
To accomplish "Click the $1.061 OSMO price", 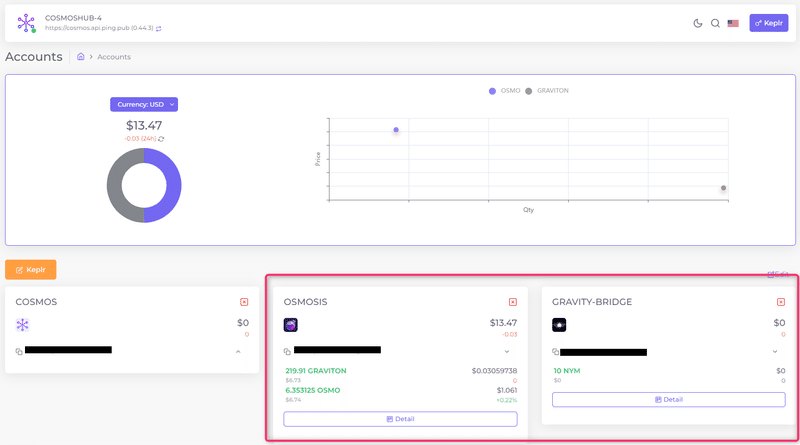I will click(507, 390).
